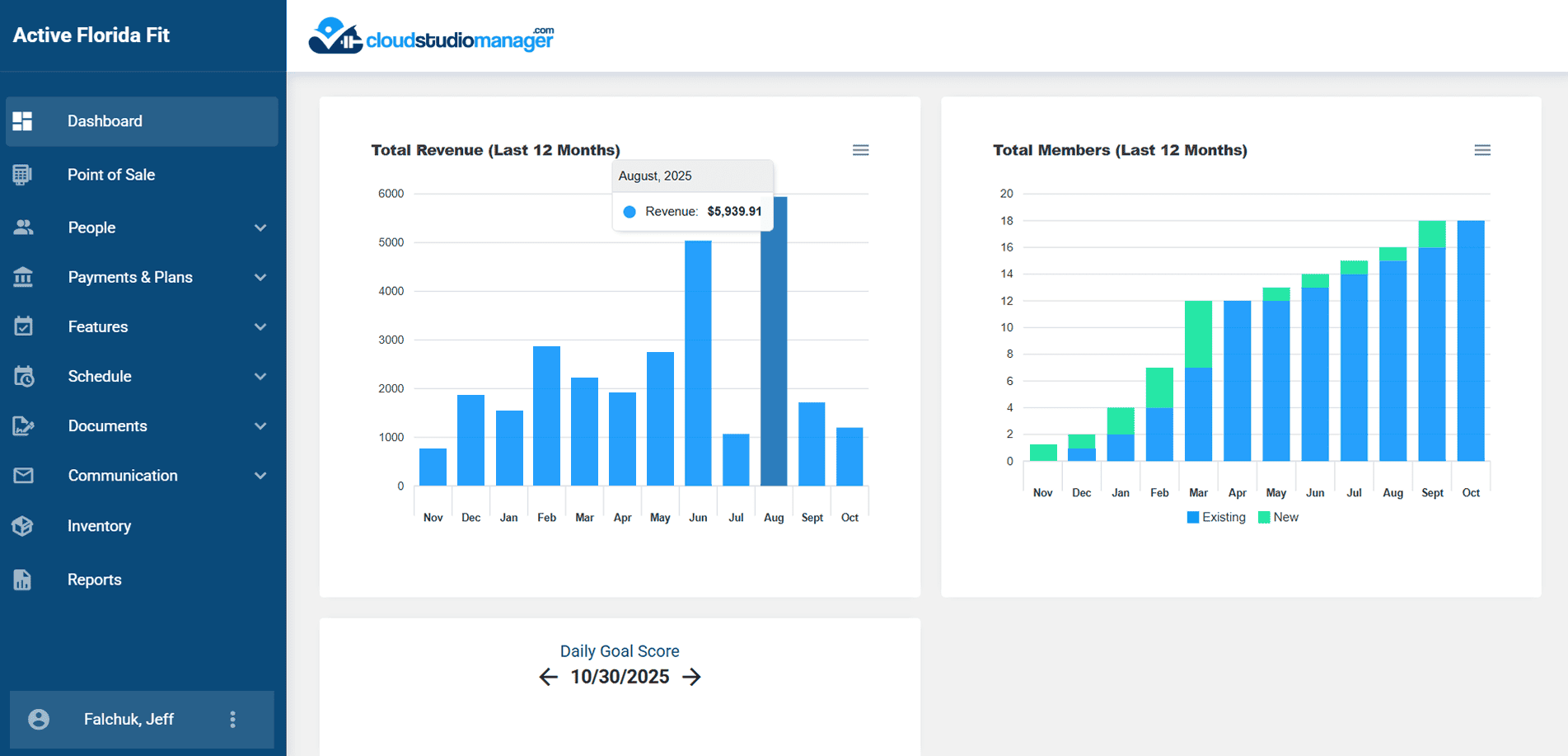
Task: Open the Total Members chart hamburger menu
Action: pos(1481,150)
